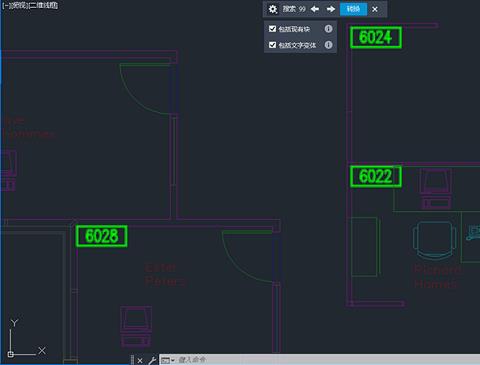The height and width of the screenshot is (365, 480).
Task: Open the view controls menu in viewport label
Action: pyautogui.click(x=19, y=5)
